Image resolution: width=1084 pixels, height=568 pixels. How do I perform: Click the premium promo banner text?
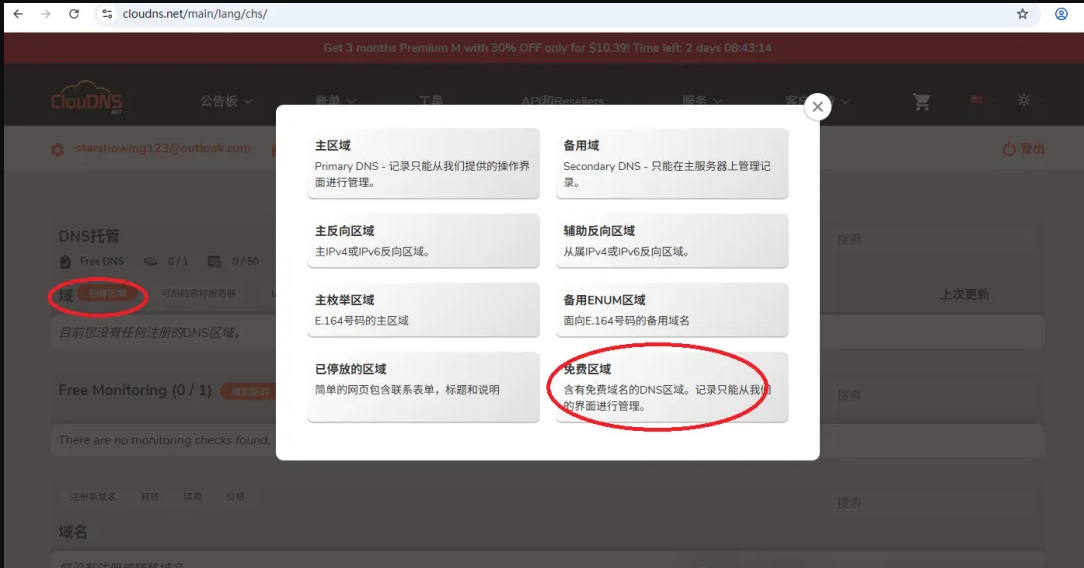pos(547,48)
